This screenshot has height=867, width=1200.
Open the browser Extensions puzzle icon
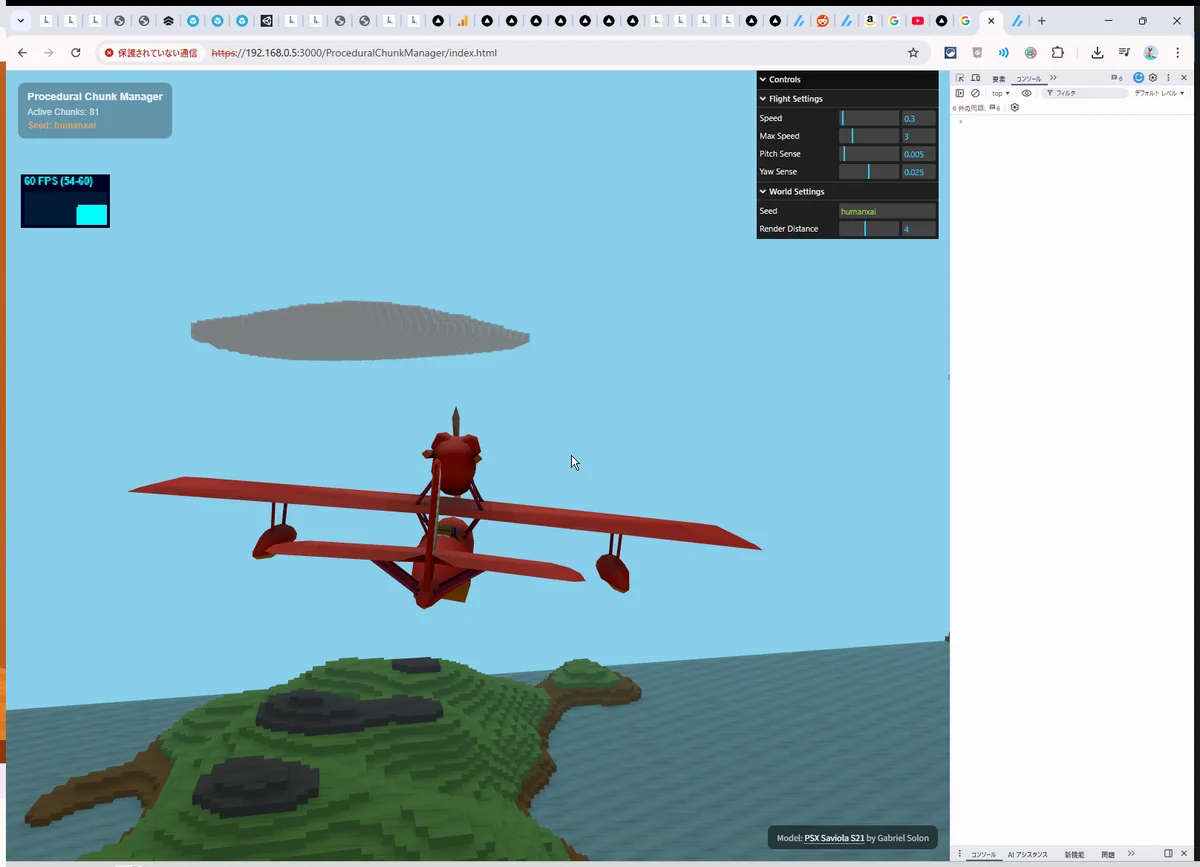pos(1058,53)
